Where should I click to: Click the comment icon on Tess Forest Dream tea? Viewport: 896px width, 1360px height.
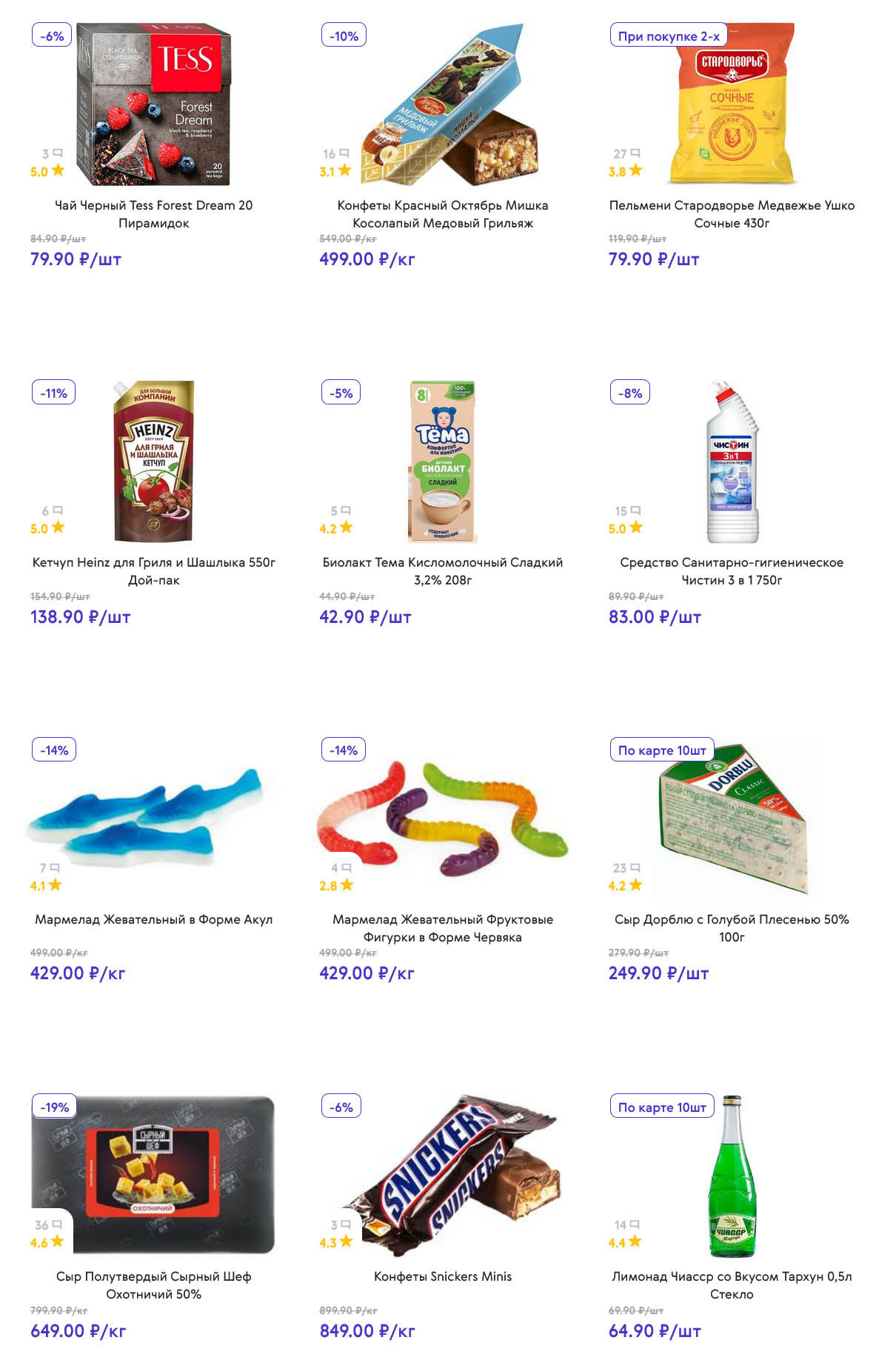click(58, 153)
